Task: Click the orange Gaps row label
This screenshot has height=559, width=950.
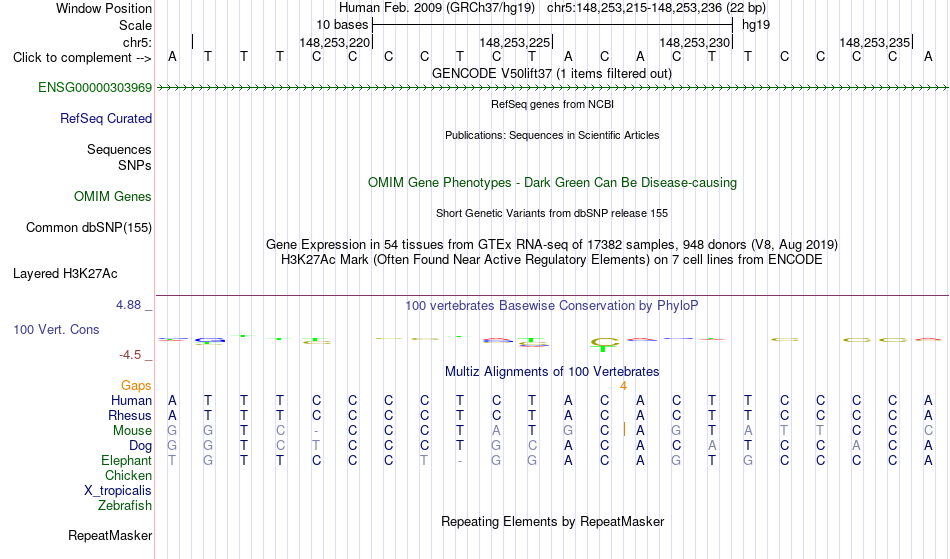Action: pyautogui.click(x=136, y=386)
